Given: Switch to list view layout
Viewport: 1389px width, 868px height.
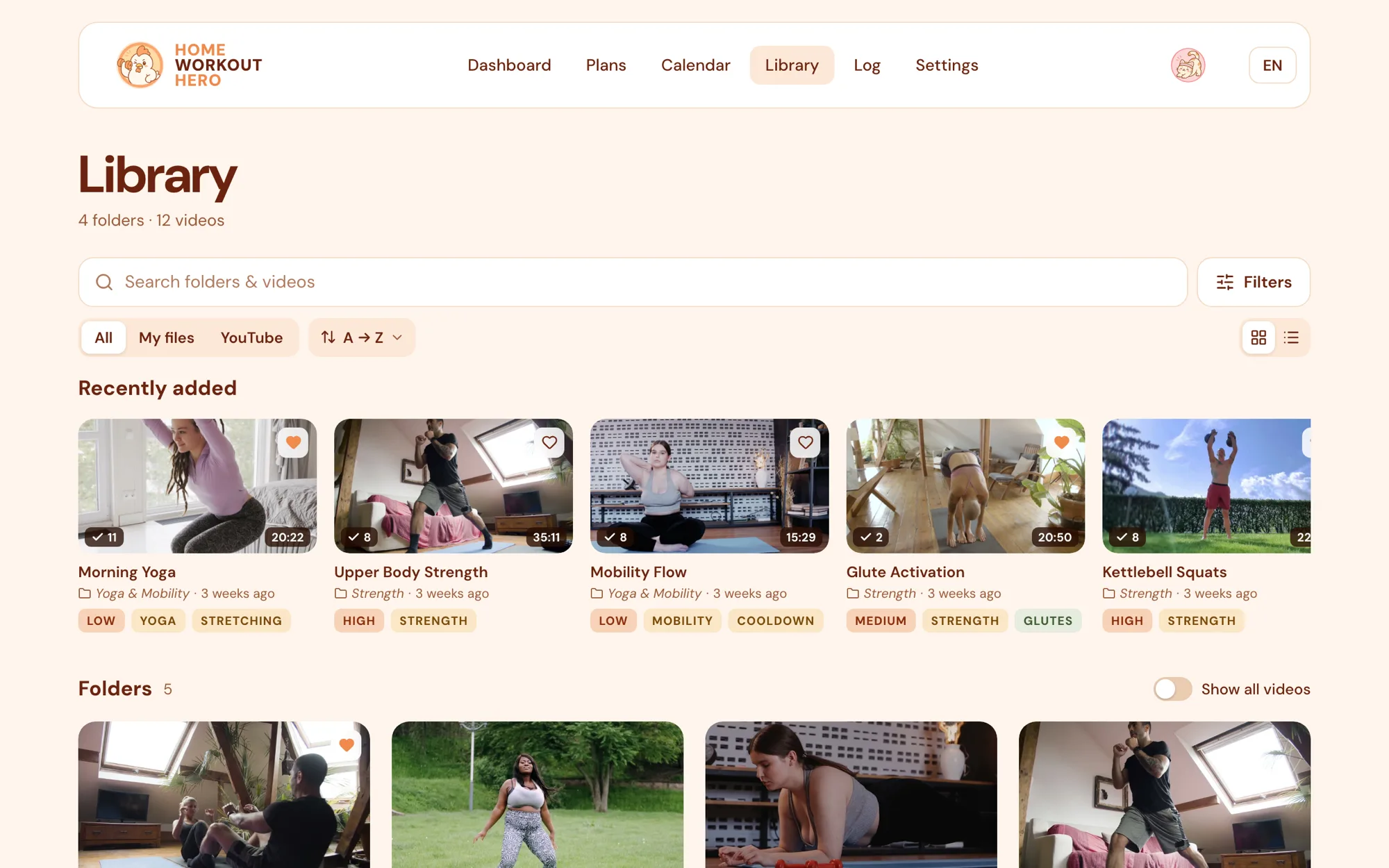Looking at the screenshot, I should [x=1291, y=337].
